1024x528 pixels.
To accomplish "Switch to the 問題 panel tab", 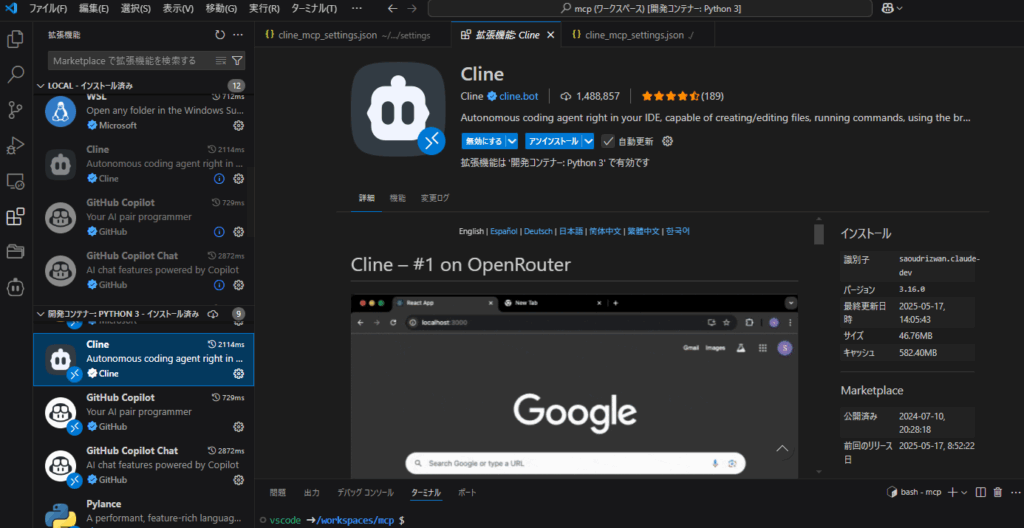I will click(x=278, y=493).
